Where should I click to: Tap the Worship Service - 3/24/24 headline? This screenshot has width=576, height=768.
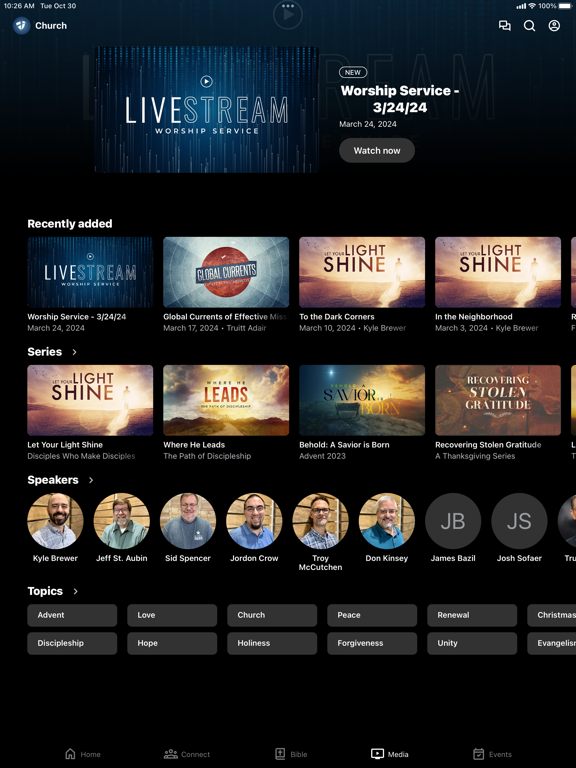pyautogui.click(x=400, y=99)
